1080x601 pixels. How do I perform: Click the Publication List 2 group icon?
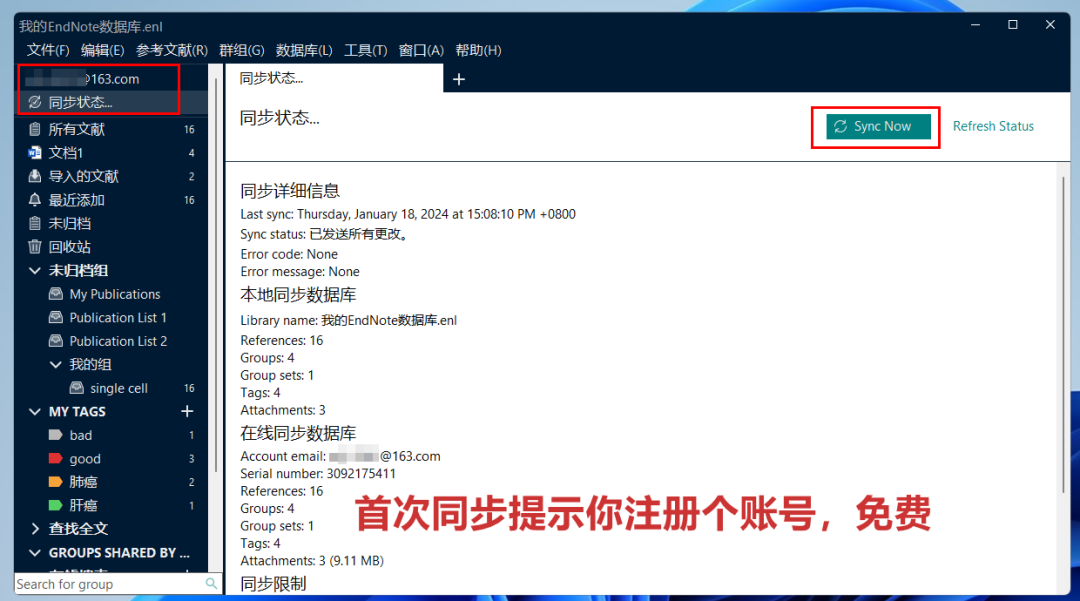pyautogui.click(x=56, y=341)
